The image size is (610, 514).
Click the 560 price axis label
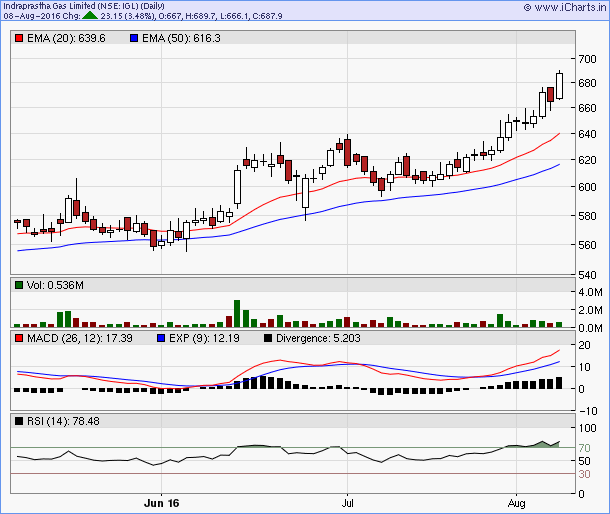[x=587, y=245]
